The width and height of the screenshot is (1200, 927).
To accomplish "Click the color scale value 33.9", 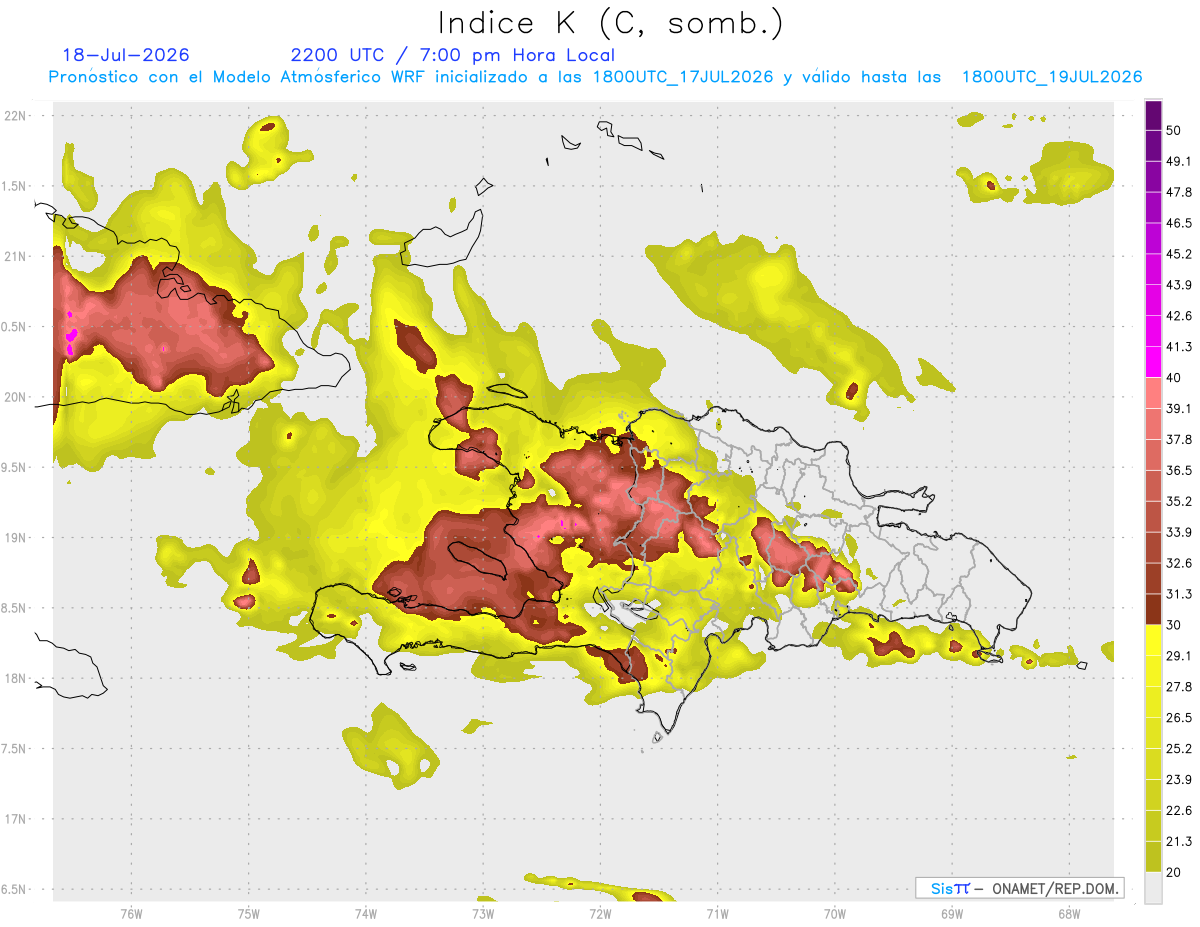I will tap(1179, 532).
